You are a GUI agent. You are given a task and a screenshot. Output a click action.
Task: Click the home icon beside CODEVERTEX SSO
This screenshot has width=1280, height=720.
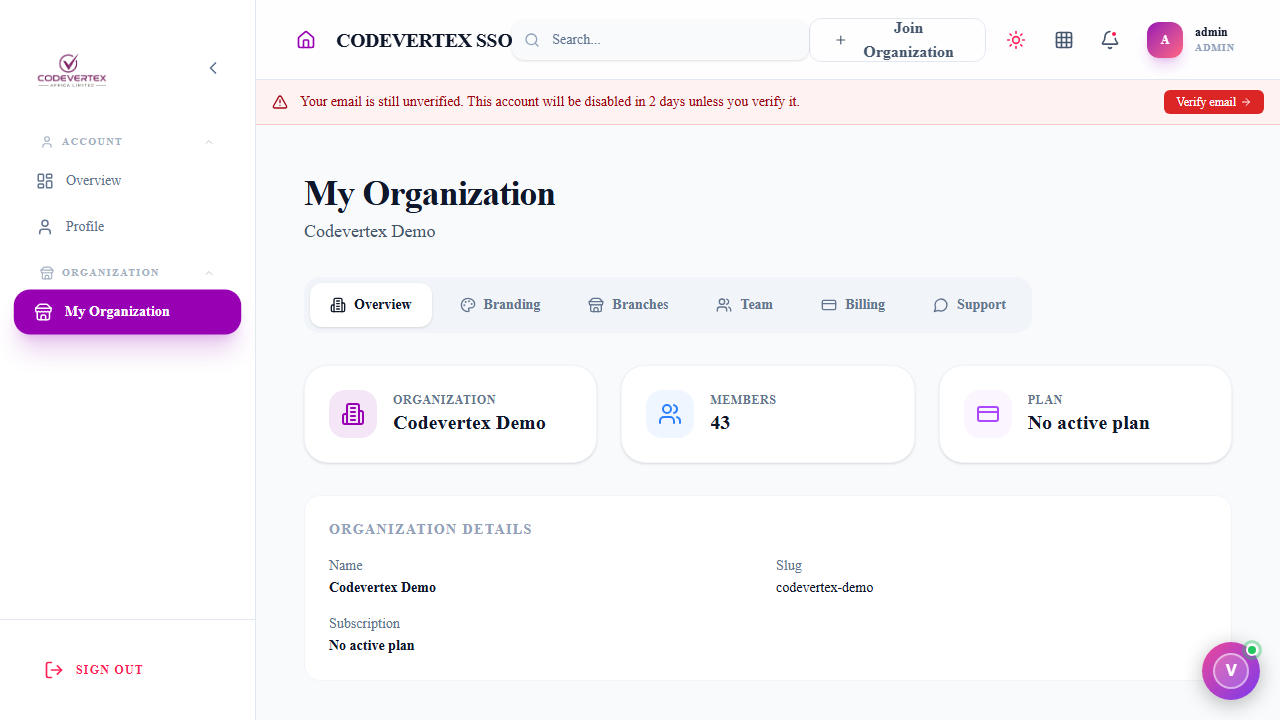coord(306,40)
